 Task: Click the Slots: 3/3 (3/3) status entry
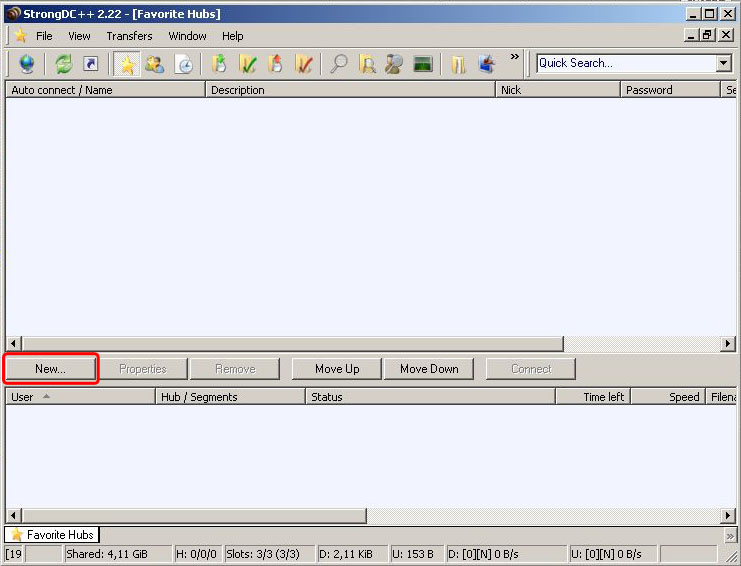pos(268,554)
